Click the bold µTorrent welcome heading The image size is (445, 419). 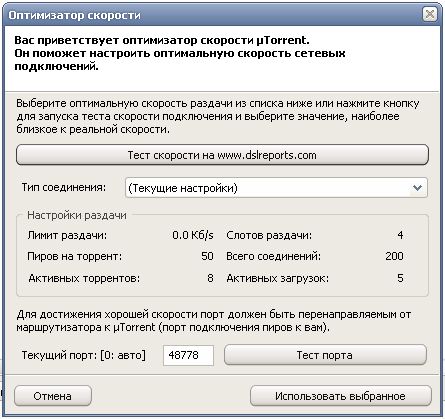click(x=180, y=53)
